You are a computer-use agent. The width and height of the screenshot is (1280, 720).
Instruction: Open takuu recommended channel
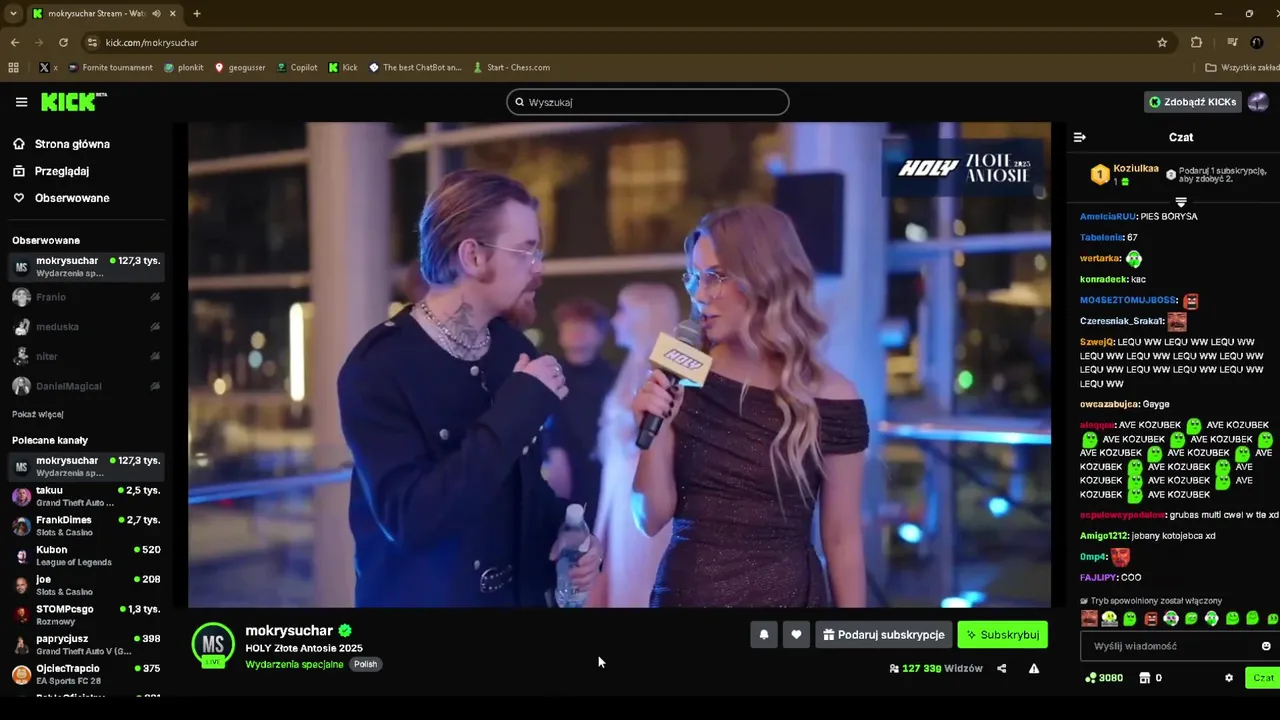pyautogui.click(x=86, y=496)
